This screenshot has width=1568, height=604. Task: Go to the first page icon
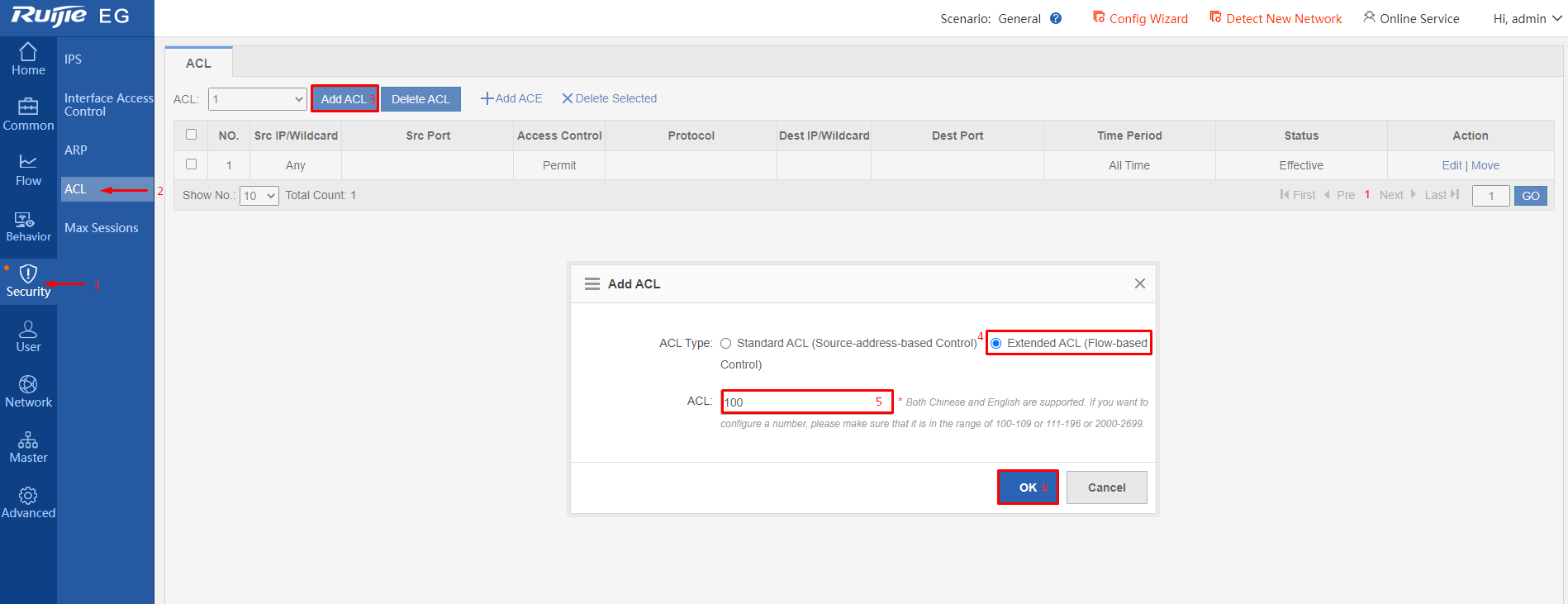click(x=1285, y=194)
